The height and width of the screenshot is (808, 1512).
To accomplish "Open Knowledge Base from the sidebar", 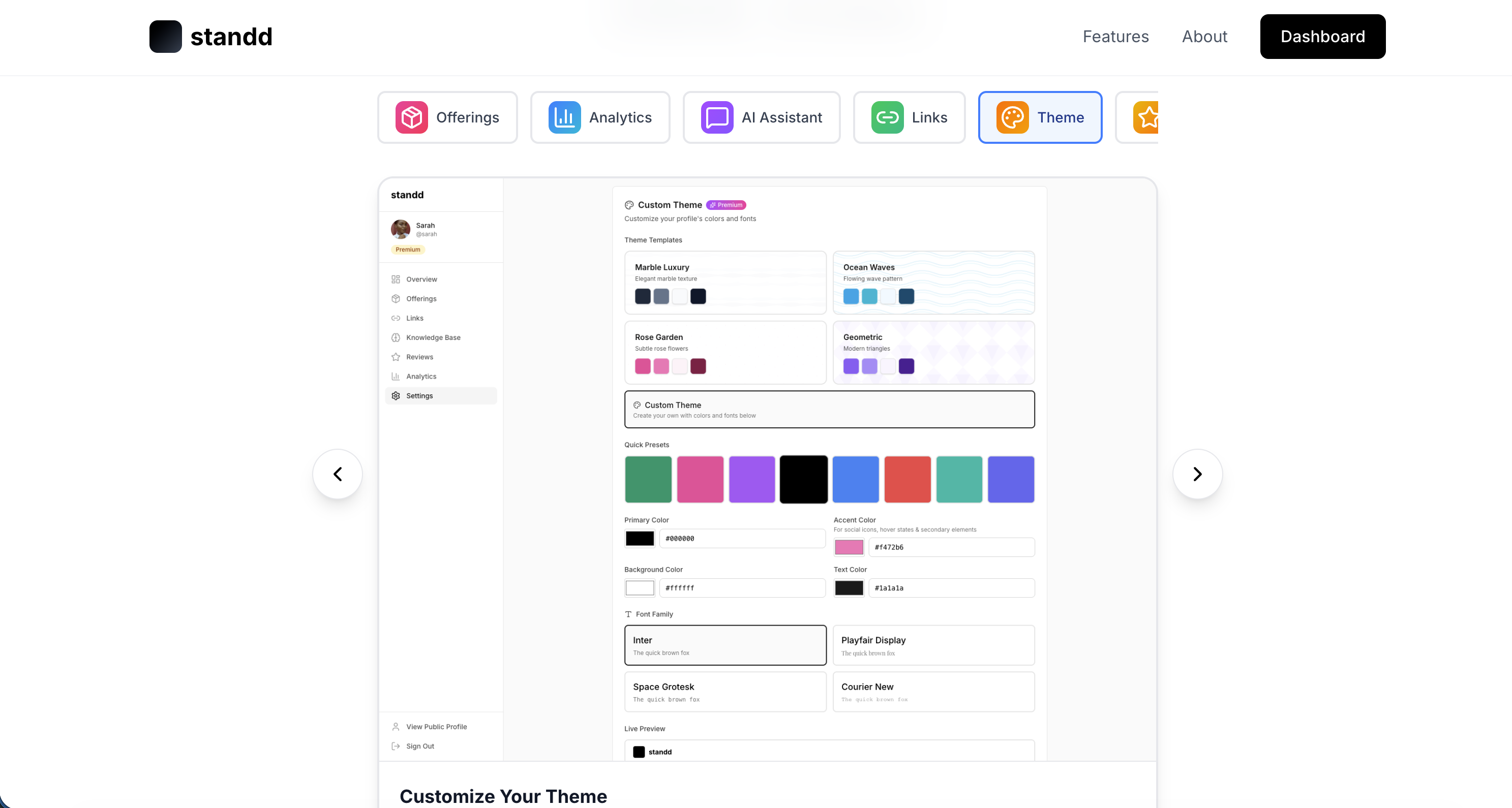I will click(433, 337).
